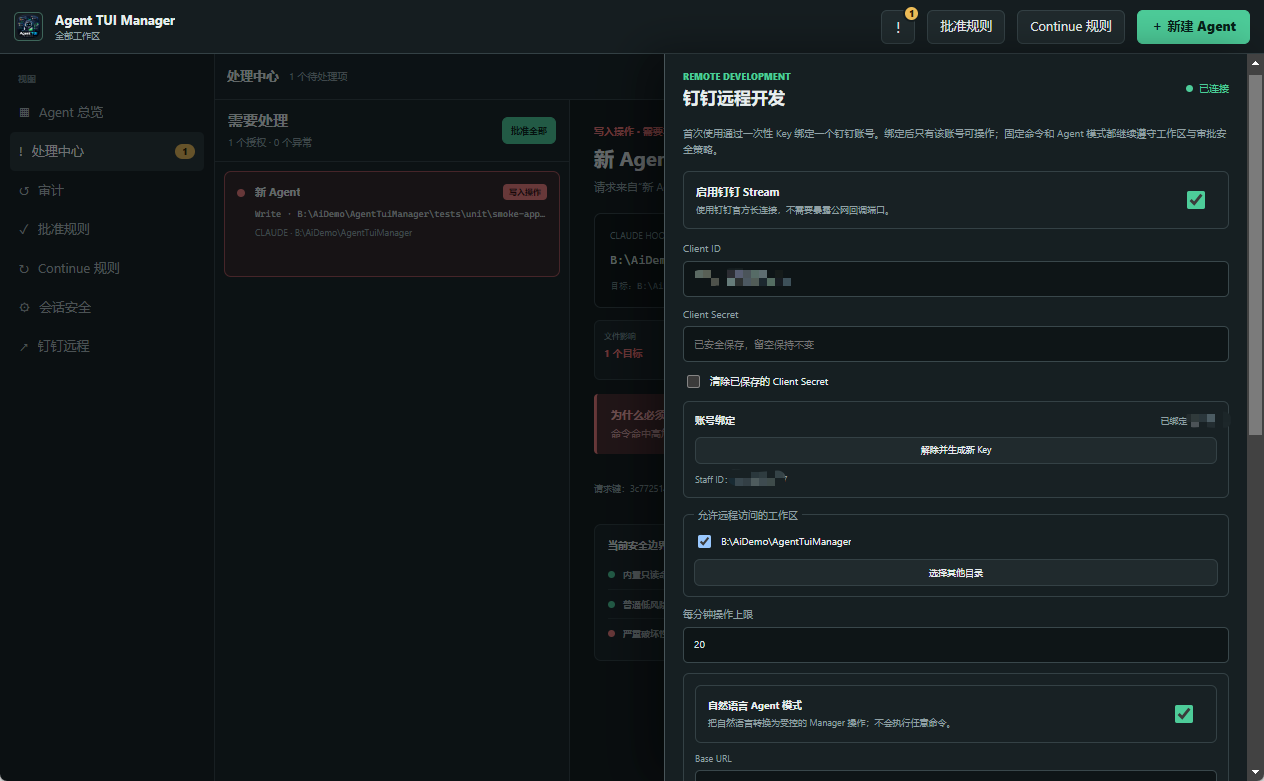The width and height of the screenshot is (1264, 781).
Task: Open Continue 规则 from the top bar
Action: click(1071, 27)
